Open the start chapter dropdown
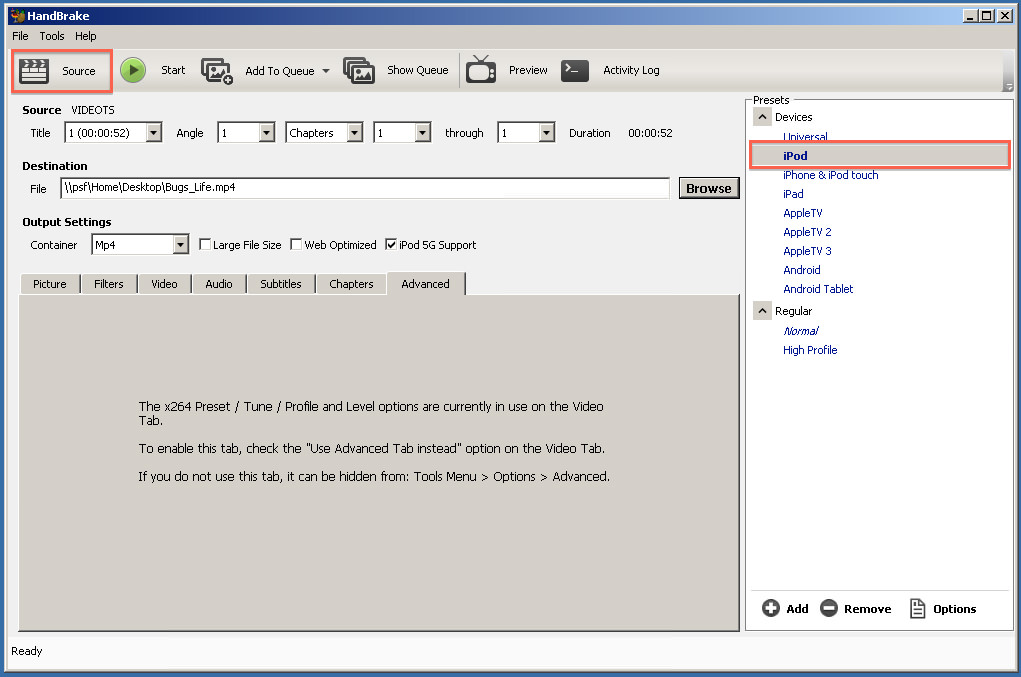 tap(423, 133)
